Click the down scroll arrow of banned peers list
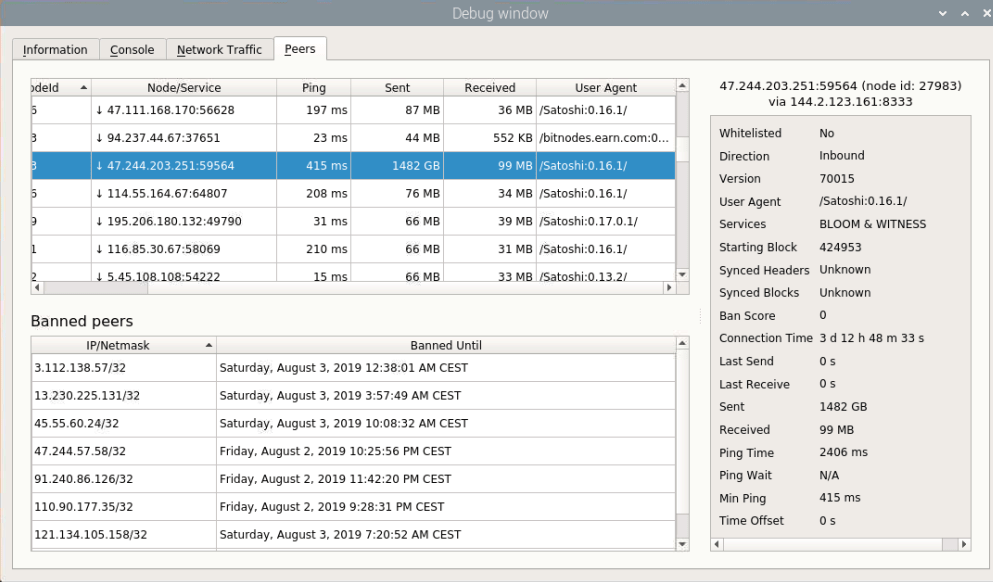996x586 pixels. [x=683, y=546]
